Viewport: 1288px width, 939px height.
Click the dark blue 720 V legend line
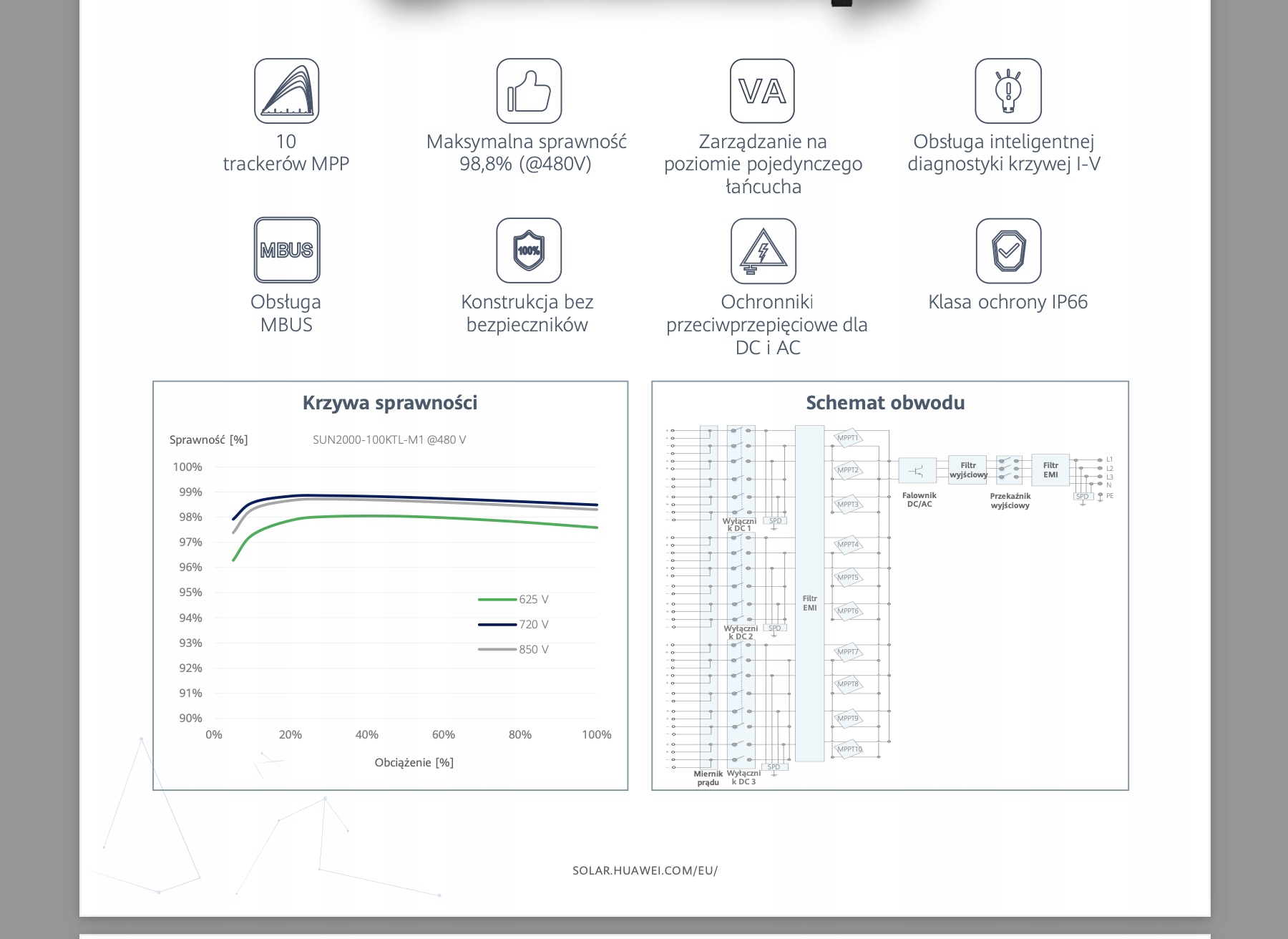point(497,624)
